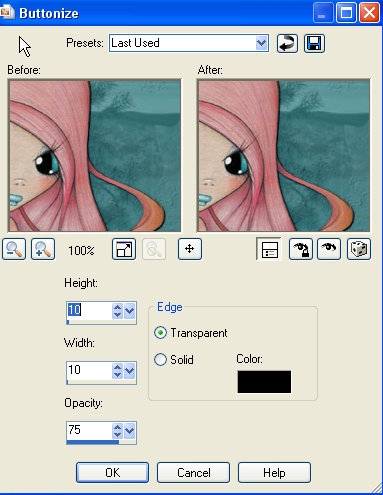Save preset using the floppy disk icon
This screenshot has height=495, width=383.
tap(314, 43)
